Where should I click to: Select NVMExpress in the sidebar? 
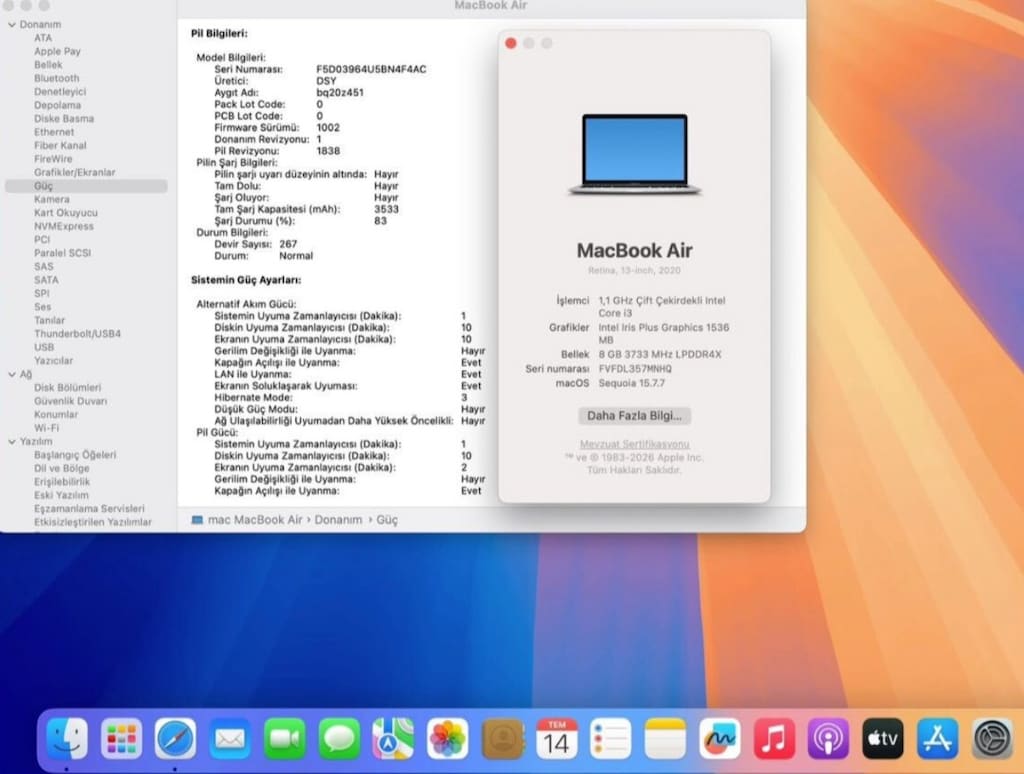point(64,226)
